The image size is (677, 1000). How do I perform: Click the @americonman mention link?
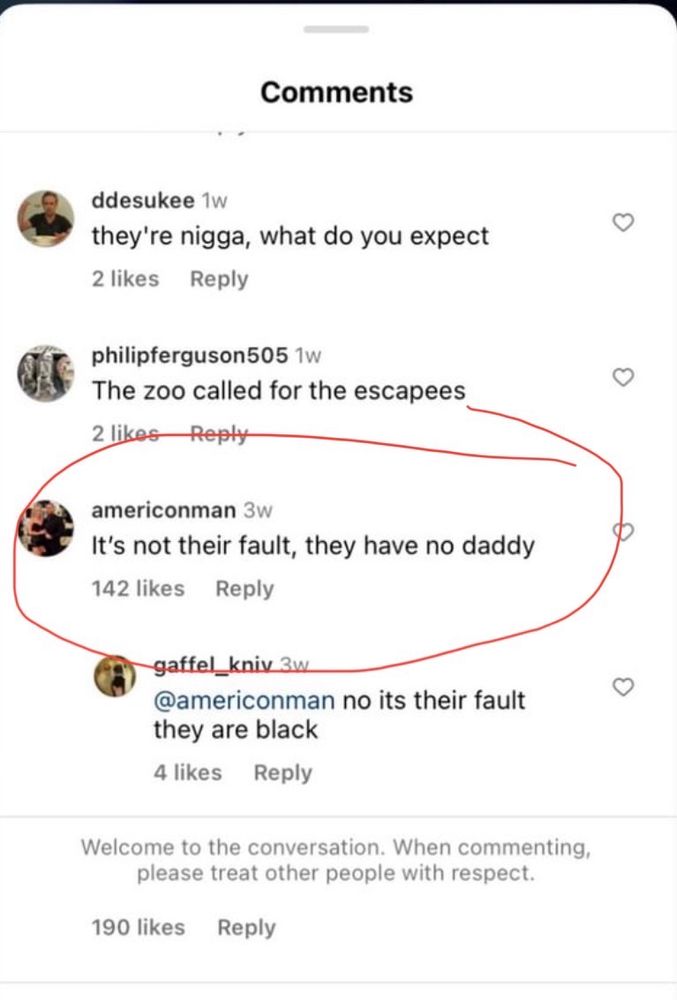click(x=244, y=700)
